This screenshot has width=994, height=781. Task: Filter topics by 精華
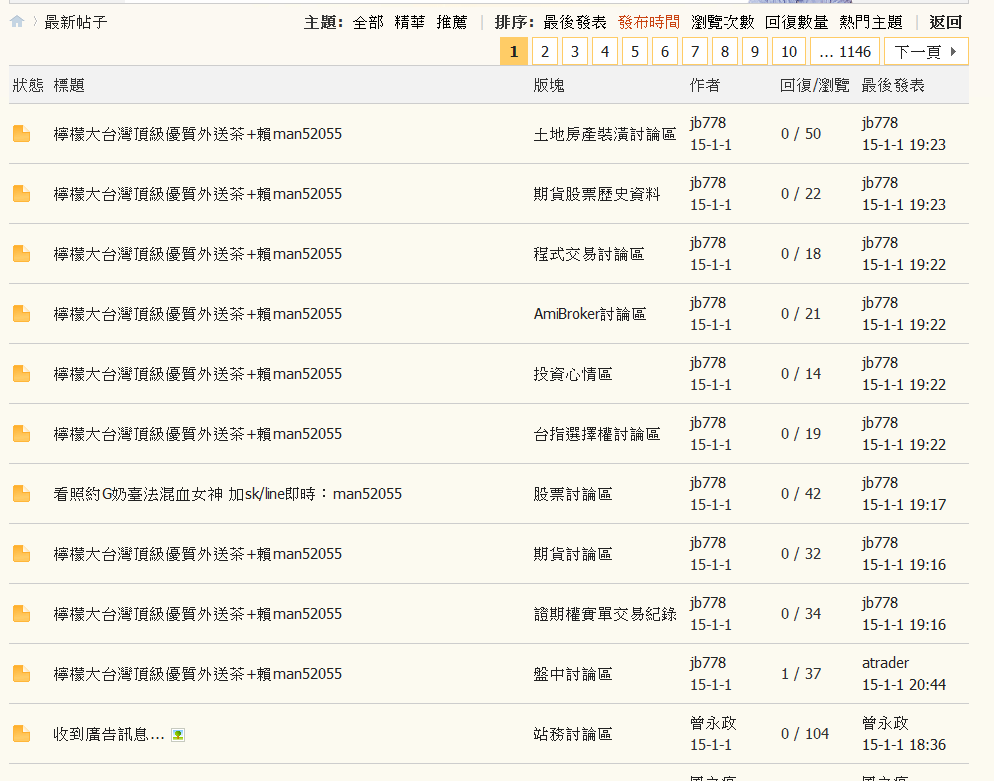pos(410,22)
